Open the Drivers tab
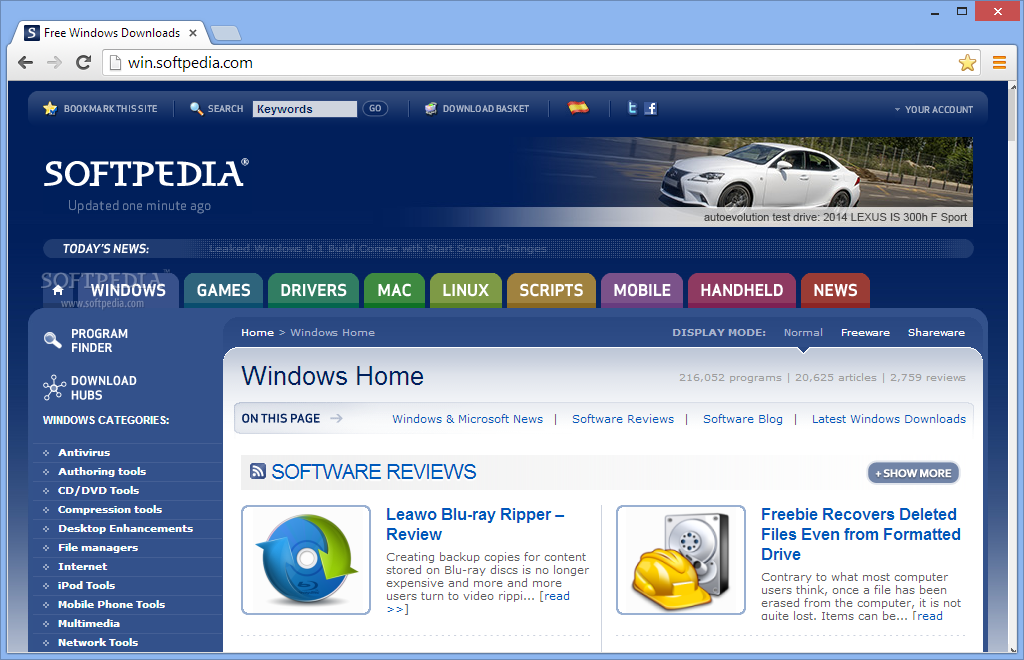Image resolution: width=1024 pixels, height=660 pixels. pyautogui.click(x=313, y=291)
